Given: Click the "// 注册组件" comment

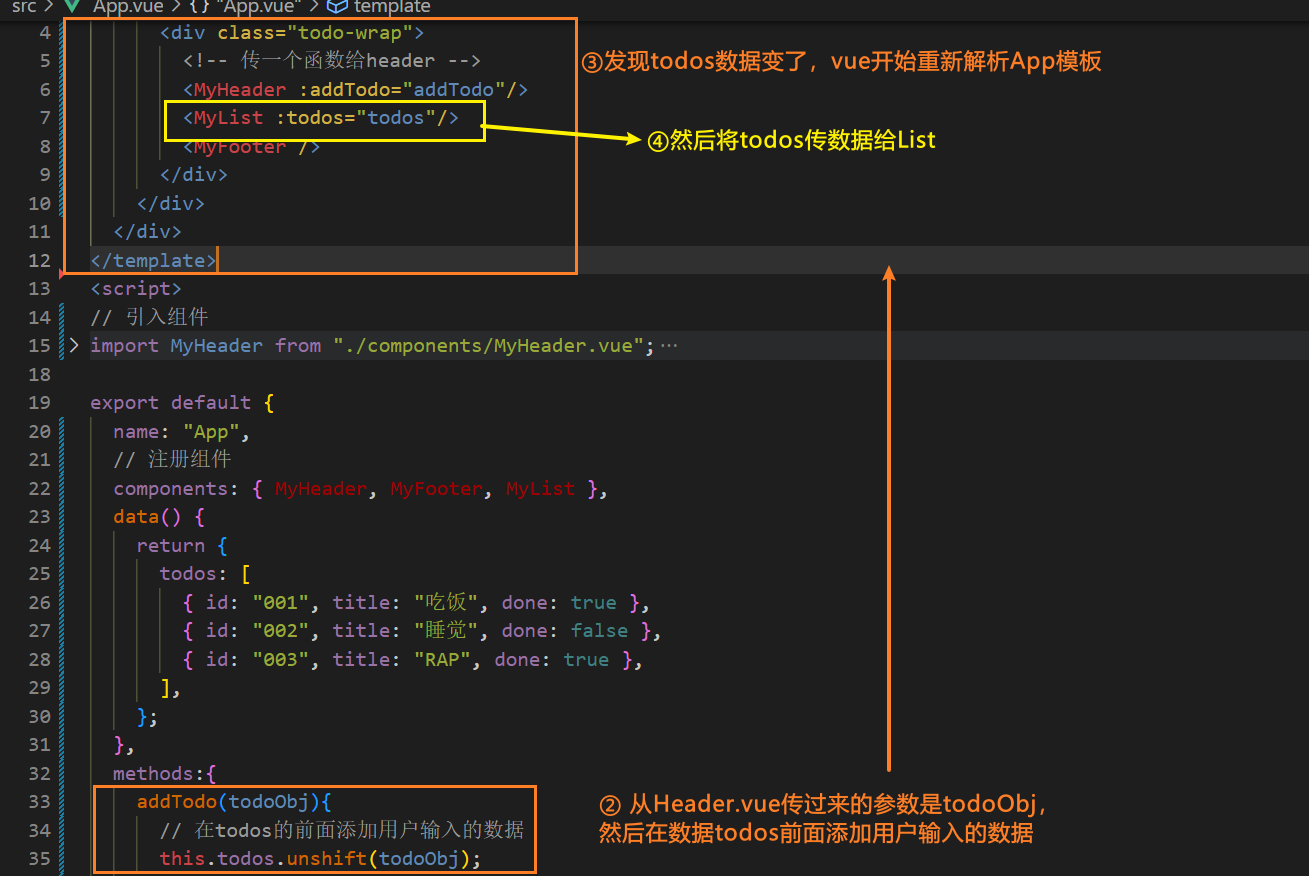Looking at the screenshot, I should (172, 460).
